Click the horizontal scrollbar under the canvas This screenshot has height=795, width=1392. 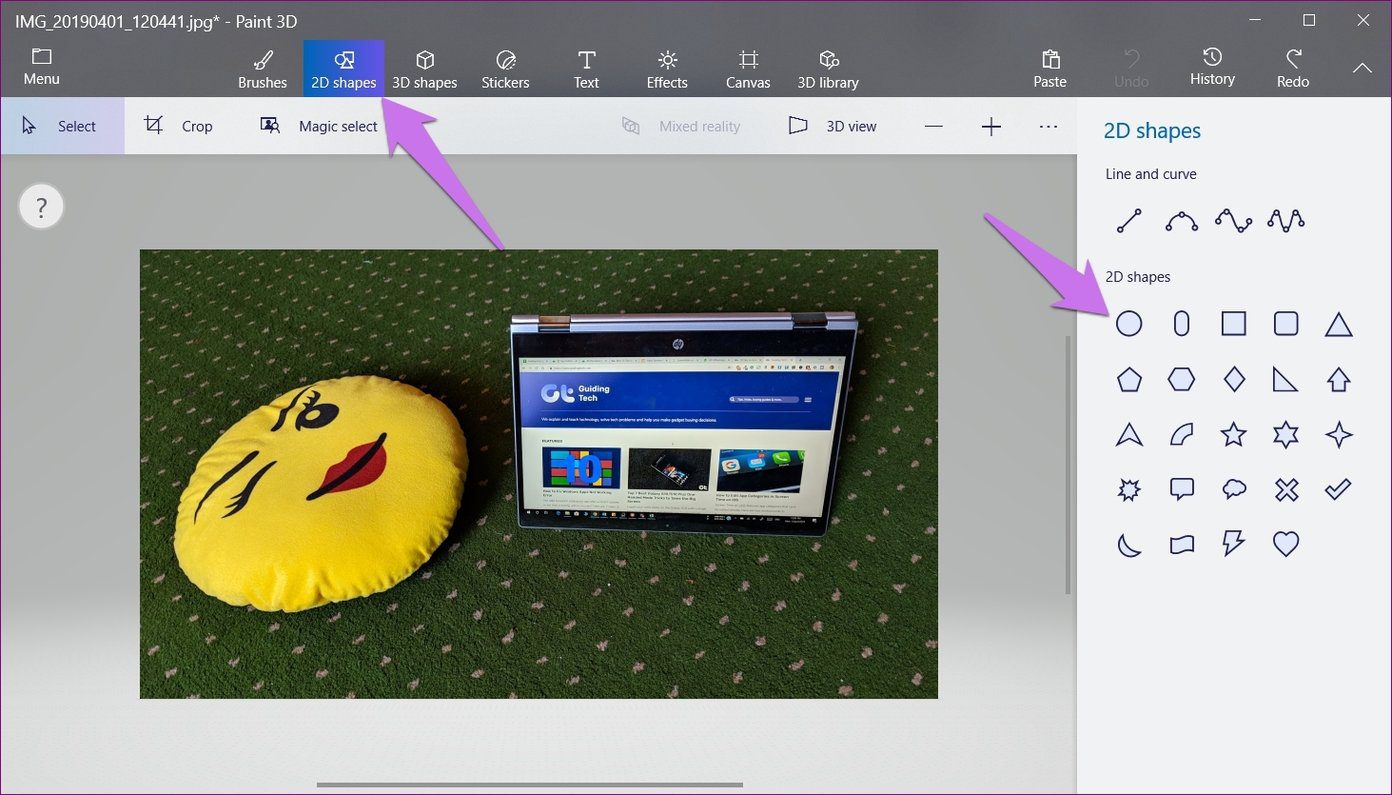coord(529,785)
